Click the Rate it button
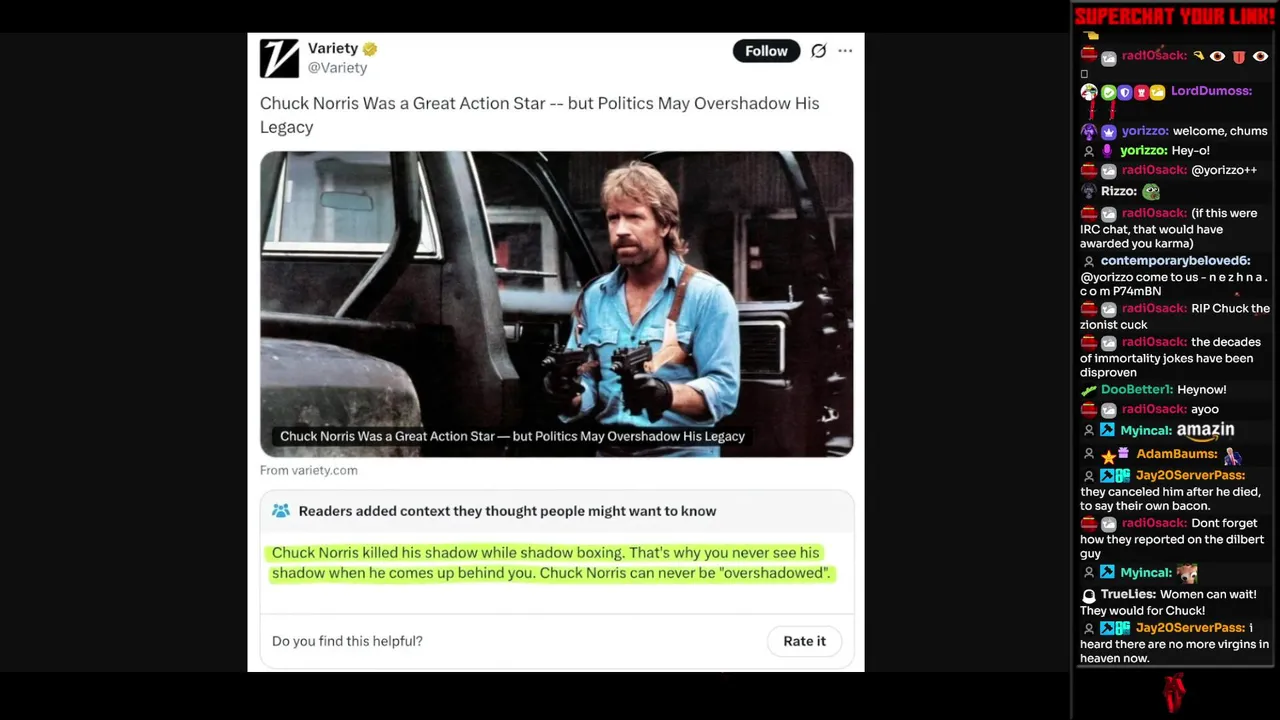1280x720 pixels. (804, 641)
